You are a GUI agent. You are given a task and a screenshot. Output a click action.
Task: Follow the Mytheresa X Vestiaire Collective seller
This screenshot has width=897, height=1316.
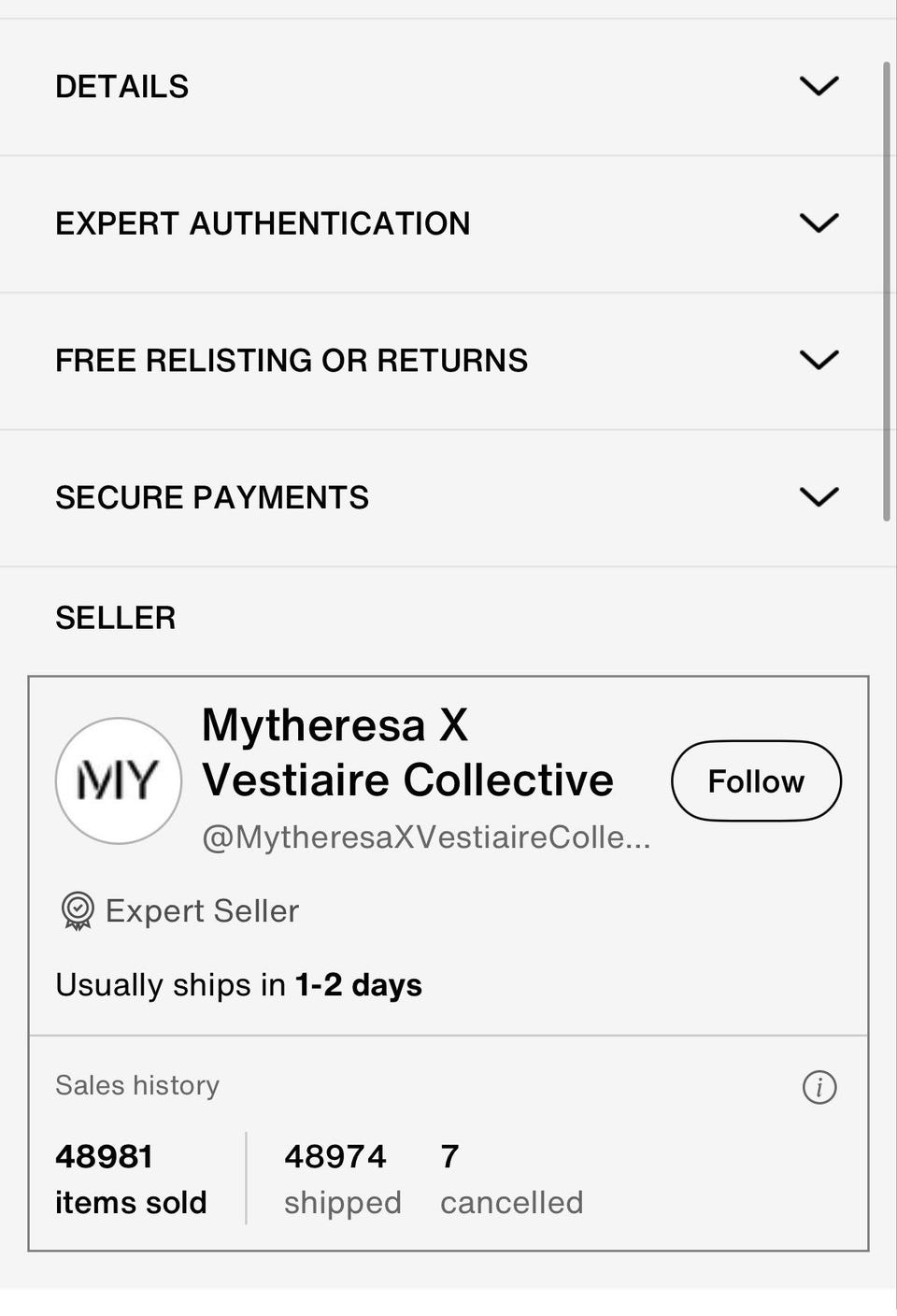[756, 781]
